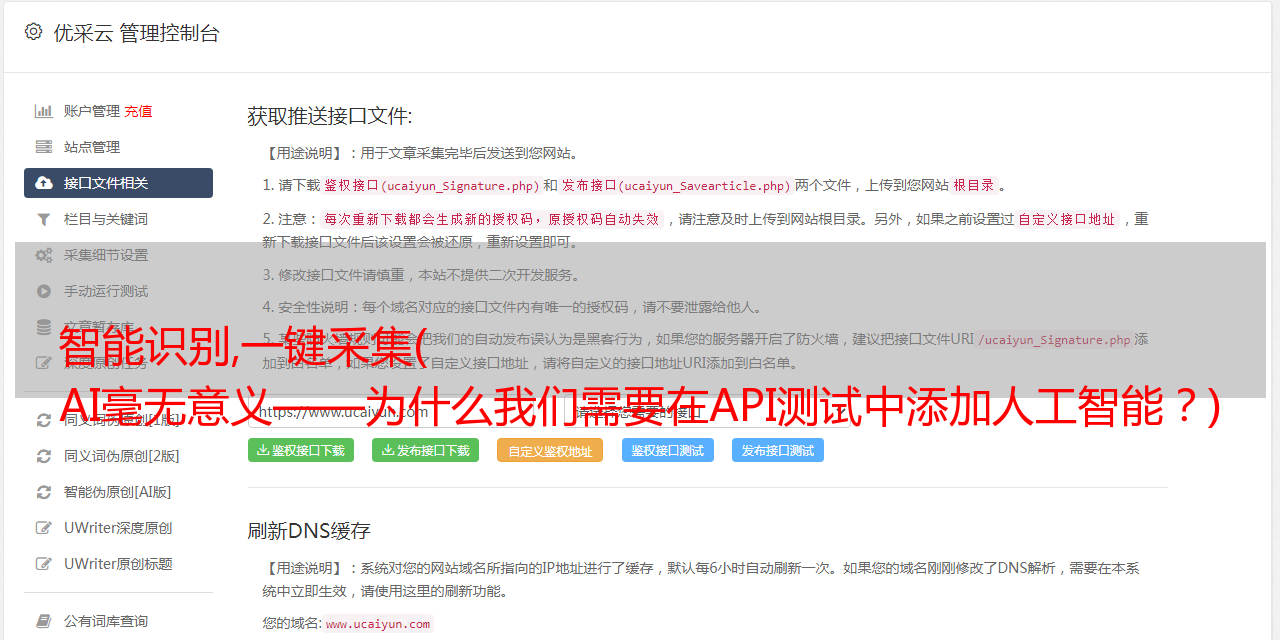Click the 优采云 管理控制台 title
The height and width of the screenshot is (640, 1280).
tap(136, 33)
